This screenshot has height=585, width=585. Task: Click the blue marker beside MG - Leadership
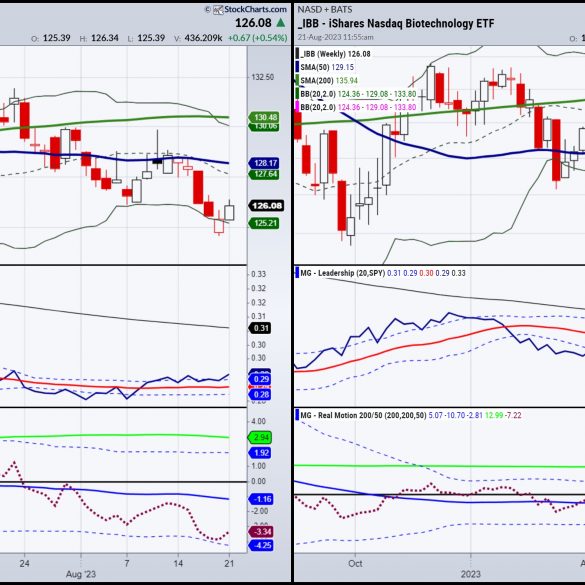(297, 273)
